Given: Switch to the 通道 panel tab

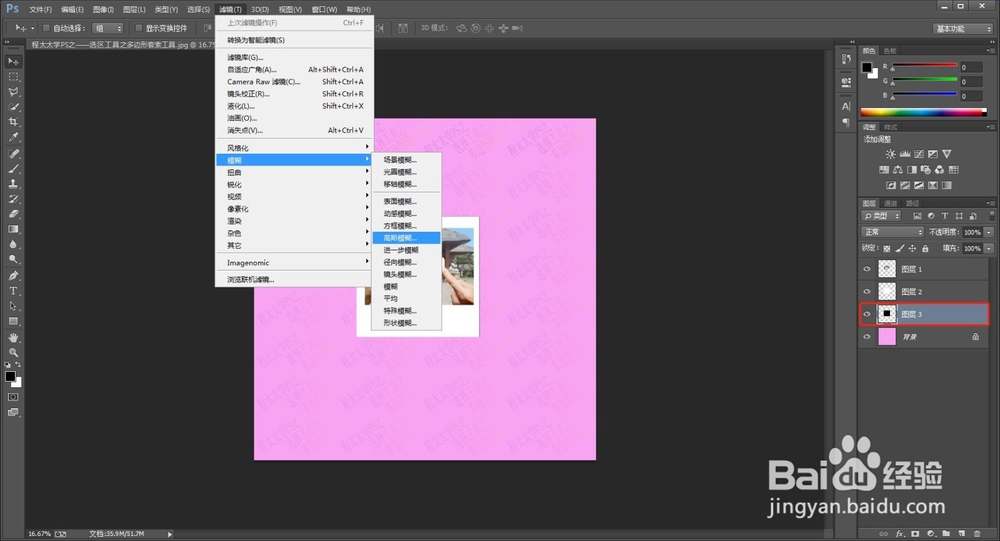Looking at the screenshot, I should pyautogui.click(x=891, y=204).
